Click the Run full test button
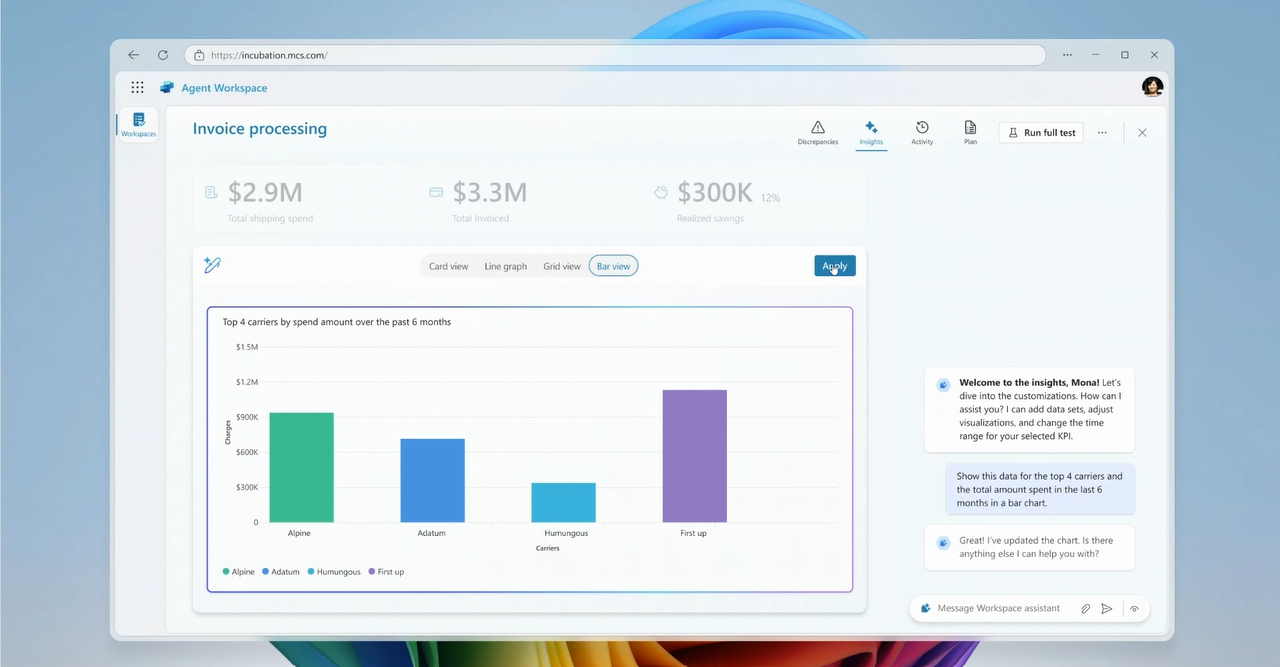The height and width of the screenshot is (667, 1280). pos(1041,132)
